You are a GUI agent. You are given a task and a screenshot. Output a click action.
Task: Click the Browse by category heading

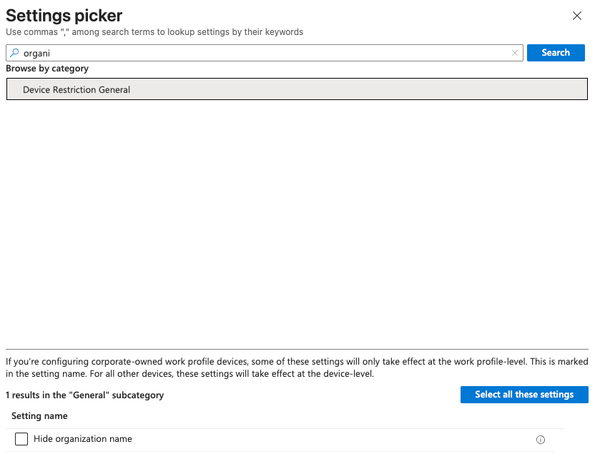pos(47,69)
